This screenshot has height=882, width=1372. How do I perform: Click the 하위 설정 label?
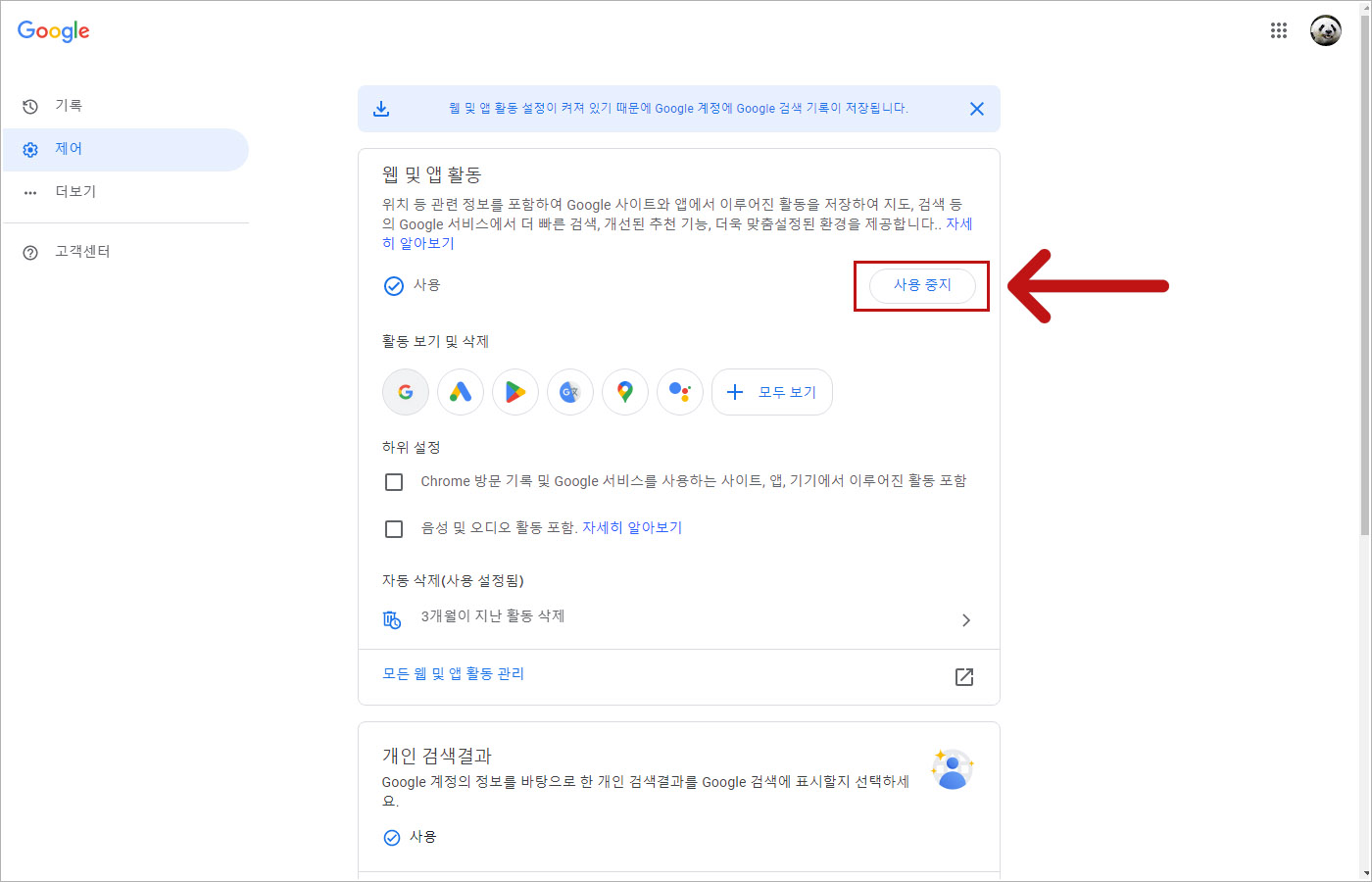[411, 447]
